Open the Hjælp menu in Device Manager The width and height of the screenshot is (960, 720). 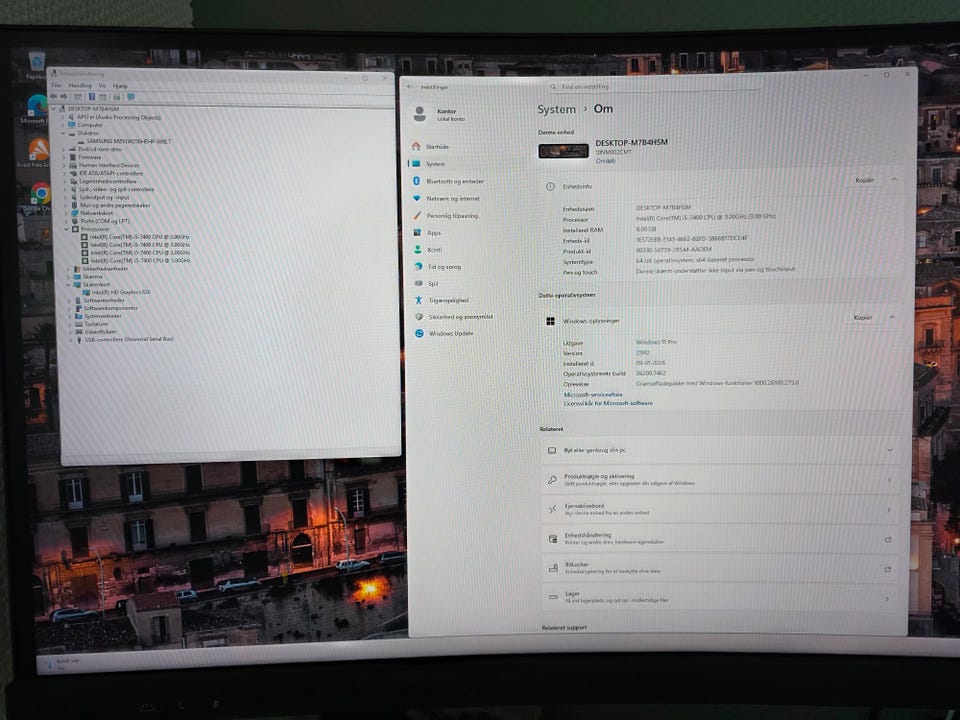(120, 86)
